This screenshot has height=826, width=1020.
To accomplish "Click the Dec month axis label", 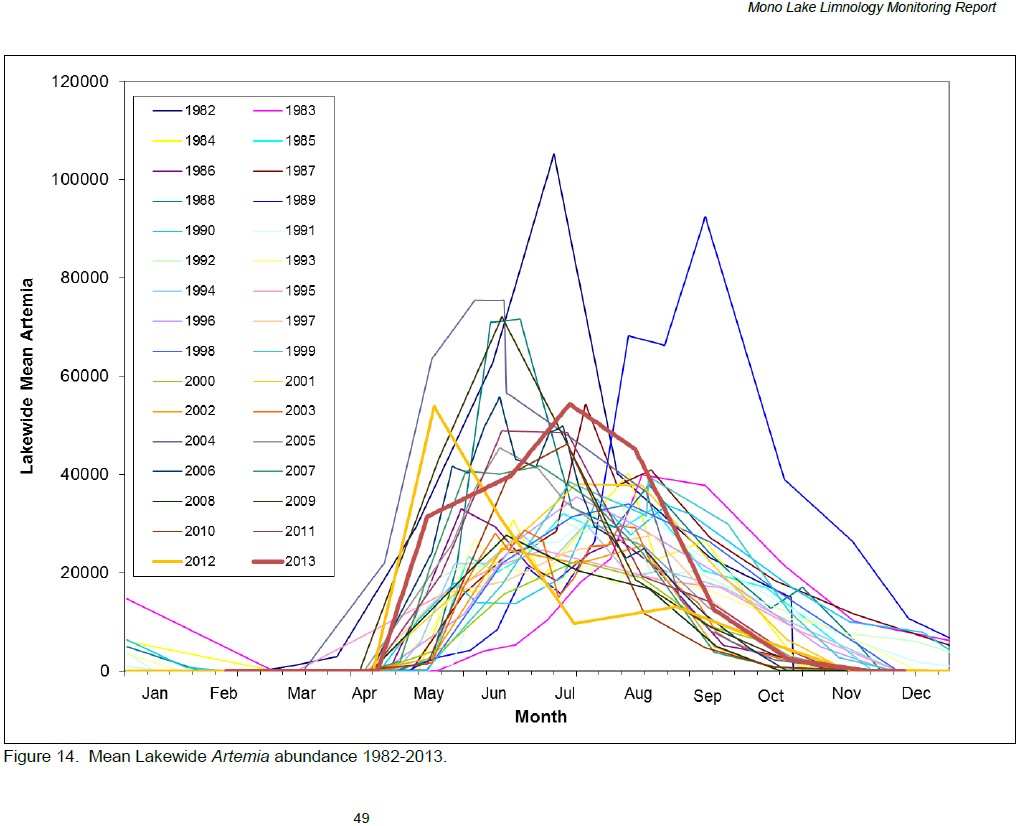I will [x=915, y=694].
